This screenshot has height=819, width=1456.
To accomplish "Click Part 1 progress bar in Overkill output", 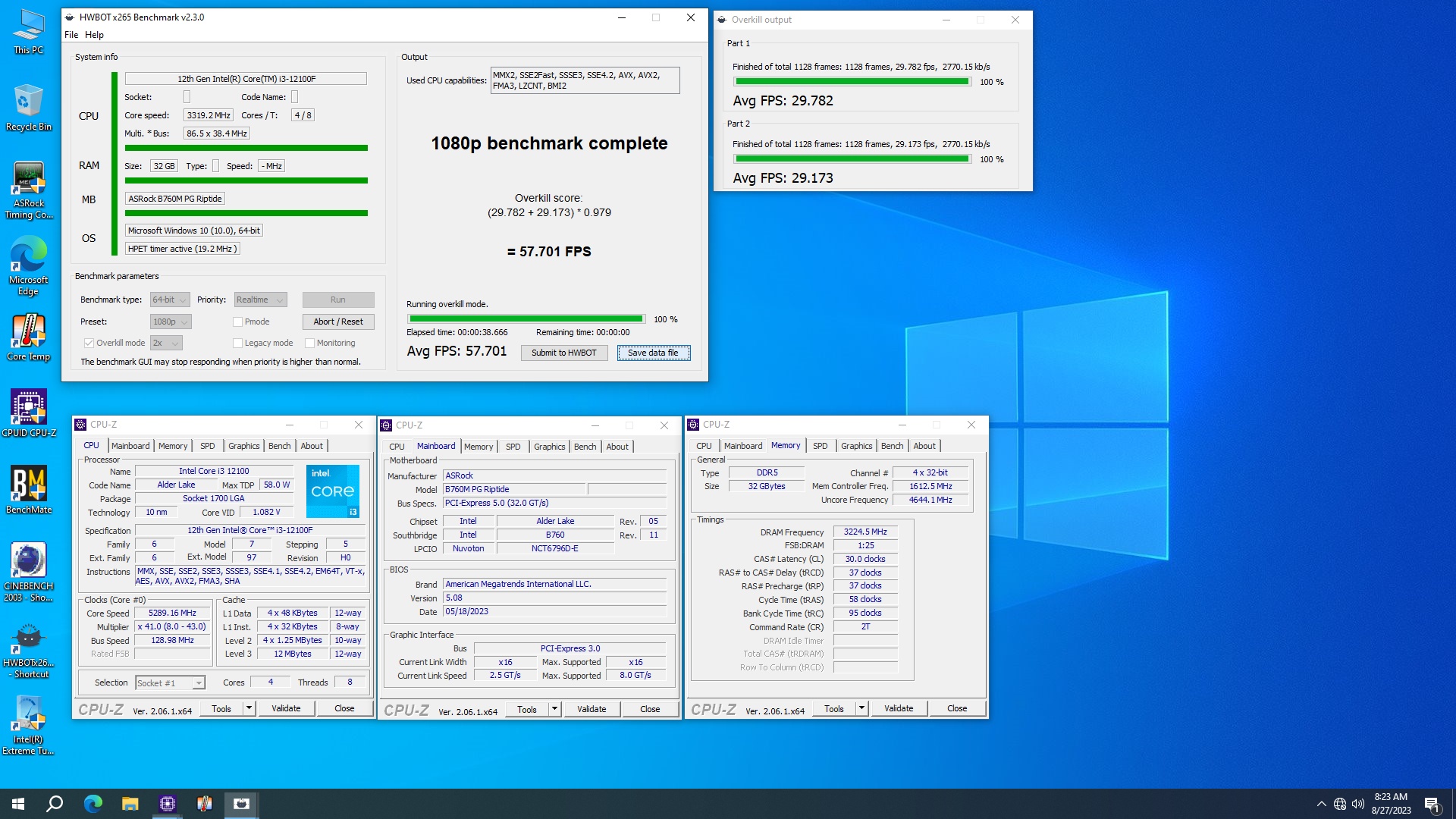I will pos(852,82).
